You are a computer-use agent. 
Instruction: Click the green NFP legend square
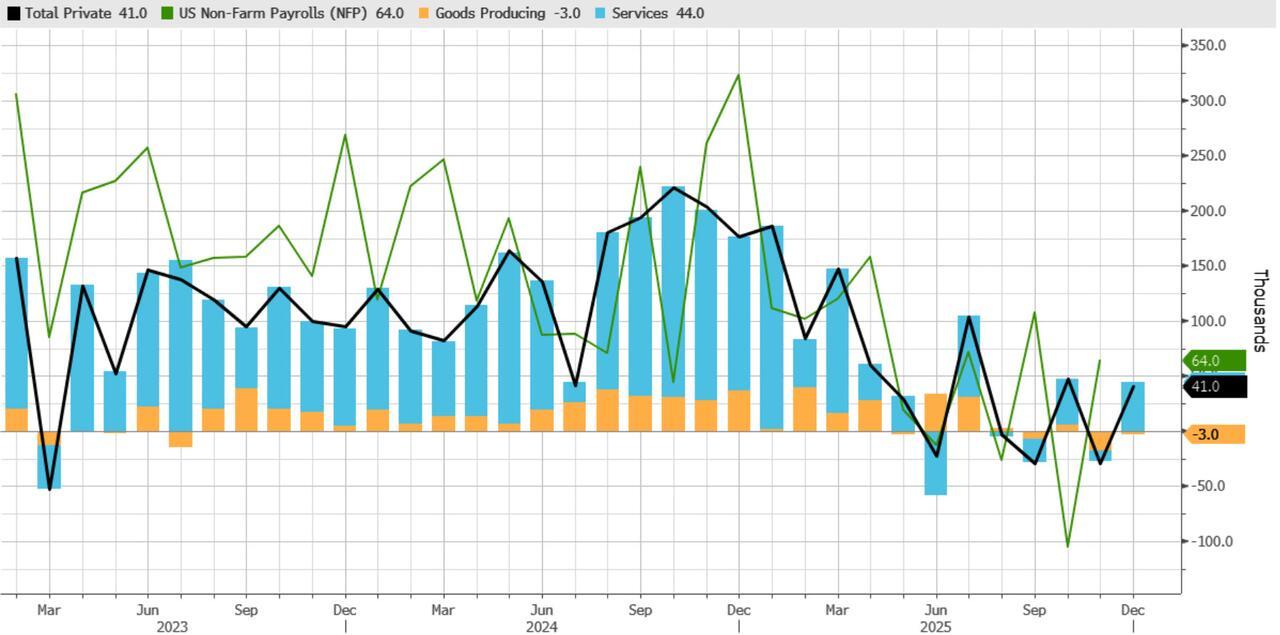pos(167,13)
